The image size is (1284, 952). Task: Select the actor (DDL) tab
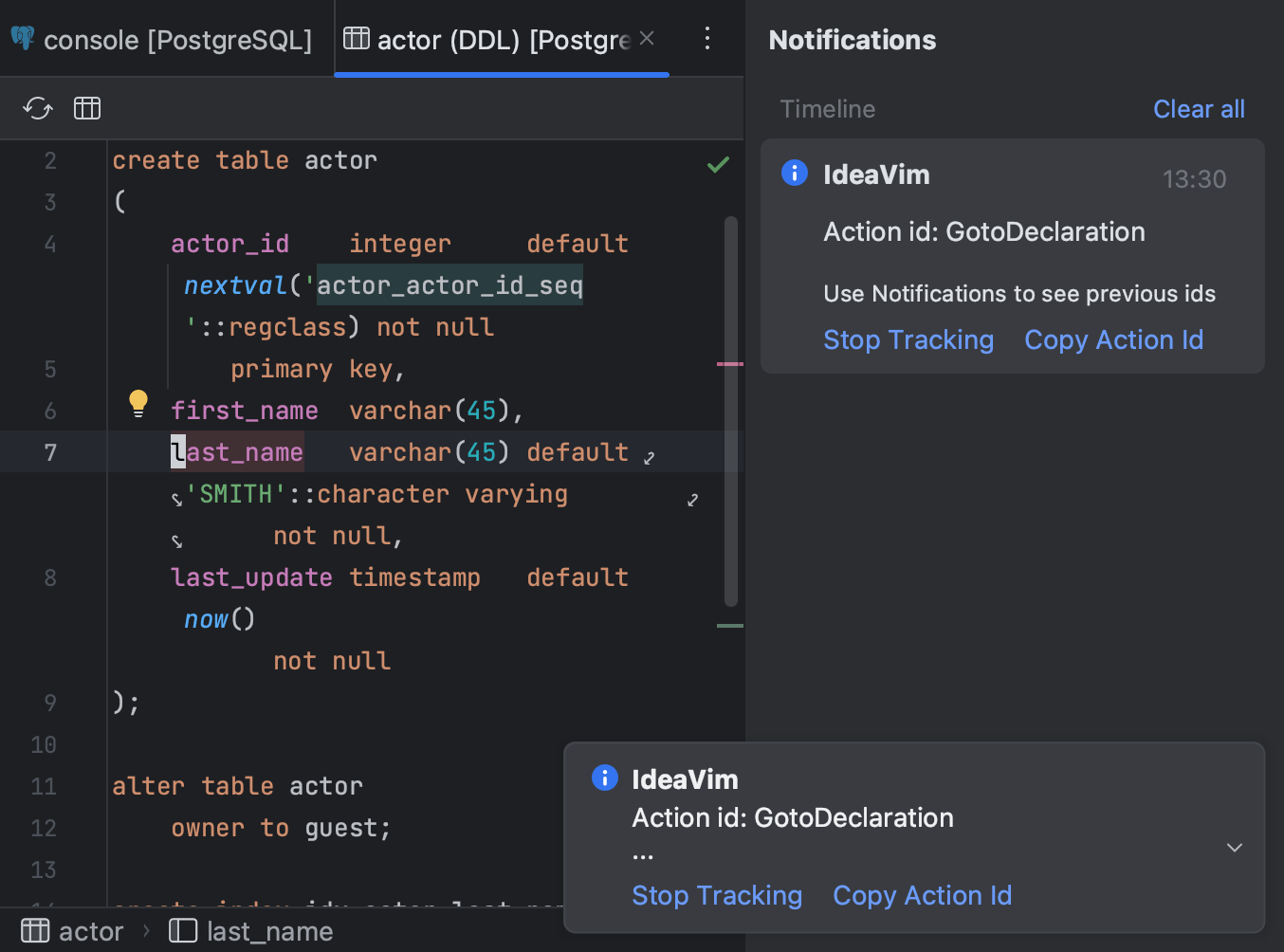pyautogui.click(x=493, y=39)
